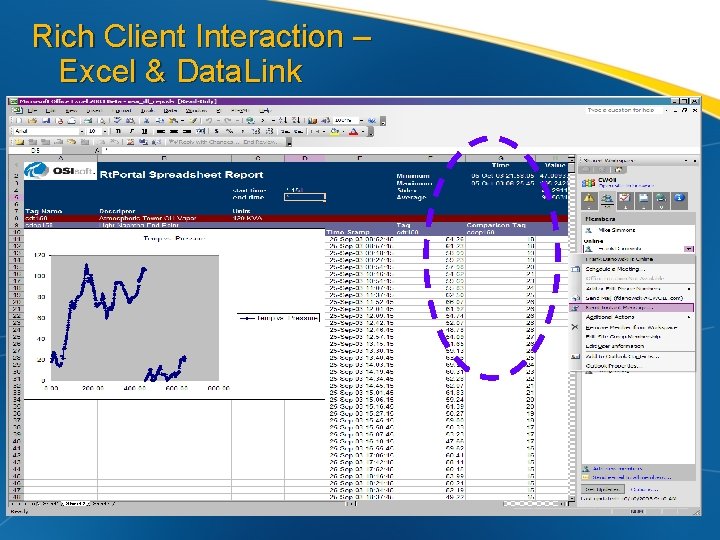The height and width of the screenshot is (540, 720).
Task: Click the vertical scrollbar down arrow
Action: pyautogui.click(x=572, y=498)
